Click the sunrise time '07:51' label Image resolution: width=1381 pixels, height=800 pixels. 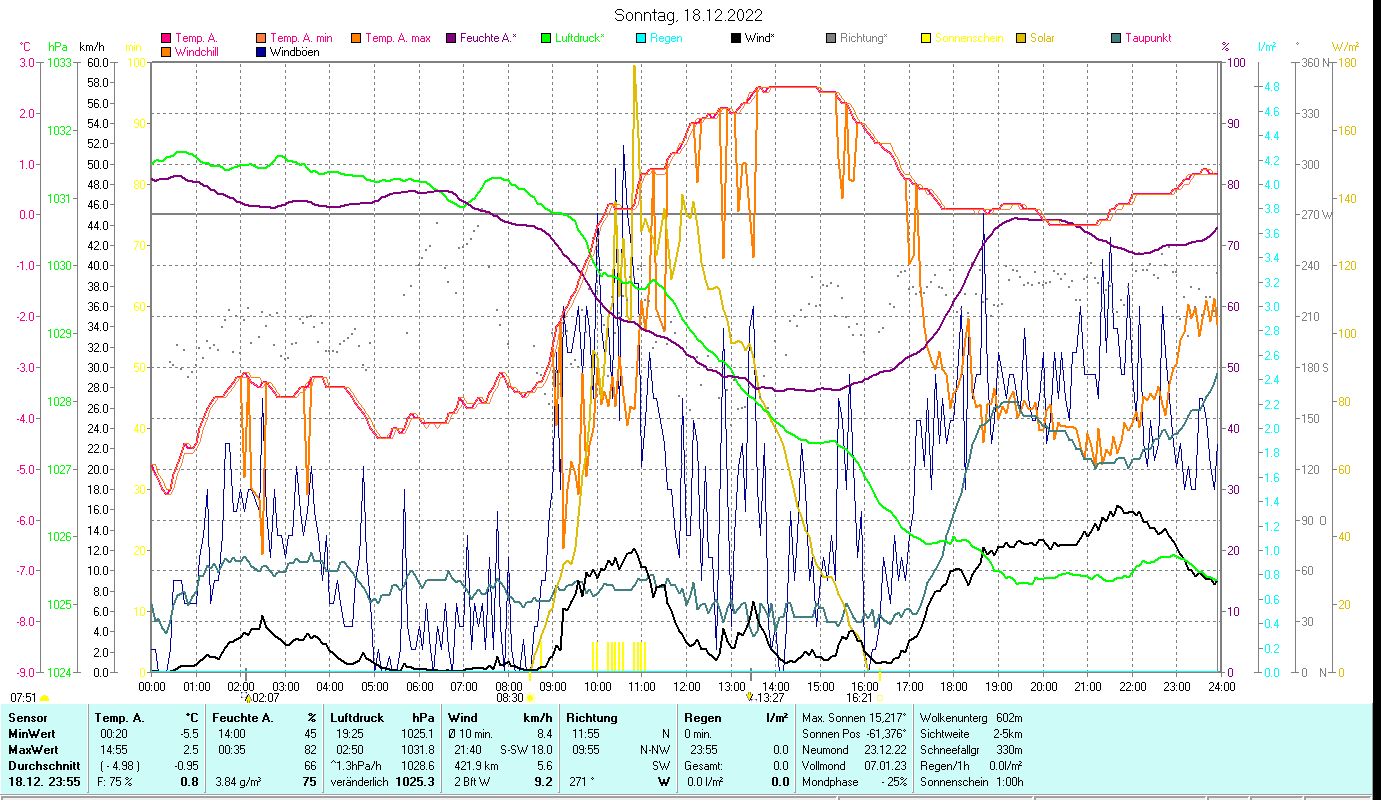pyautogui.click(x=23, y=698)
